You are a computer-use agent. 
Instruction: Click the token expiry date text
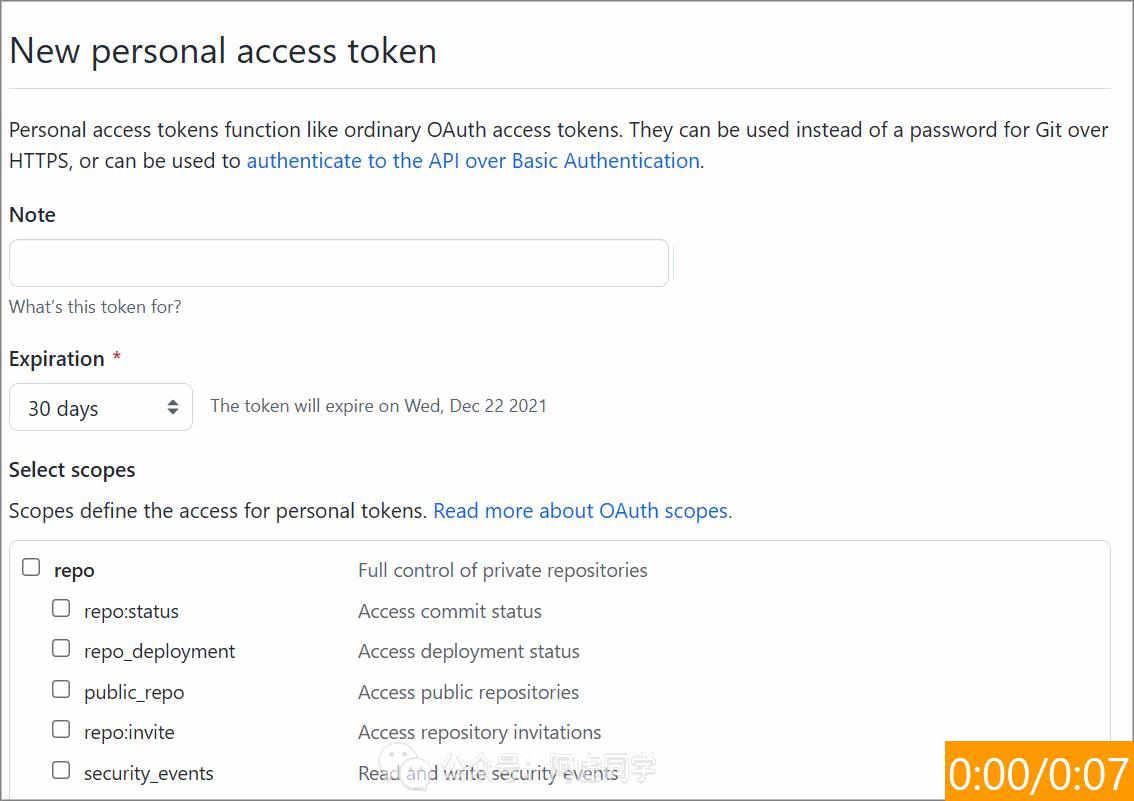(378, 406)
